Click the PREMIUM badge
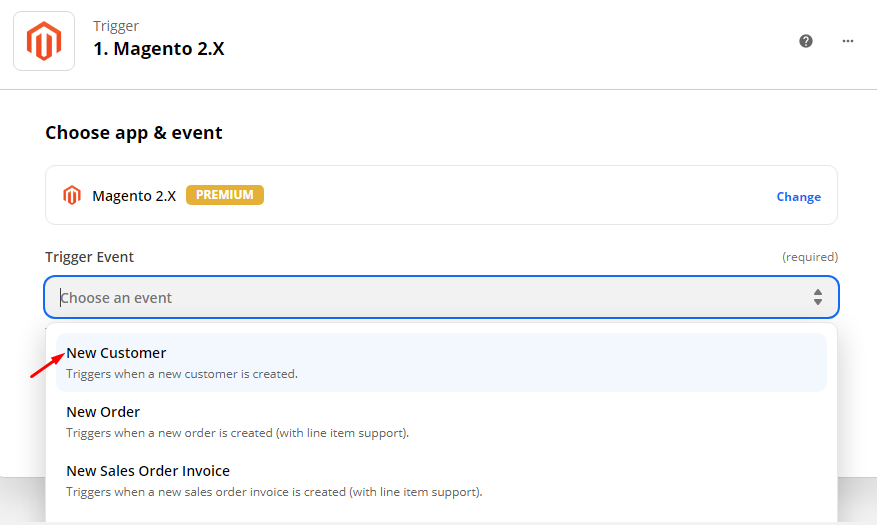The image size is (877, 525). [x=224, y=195]
